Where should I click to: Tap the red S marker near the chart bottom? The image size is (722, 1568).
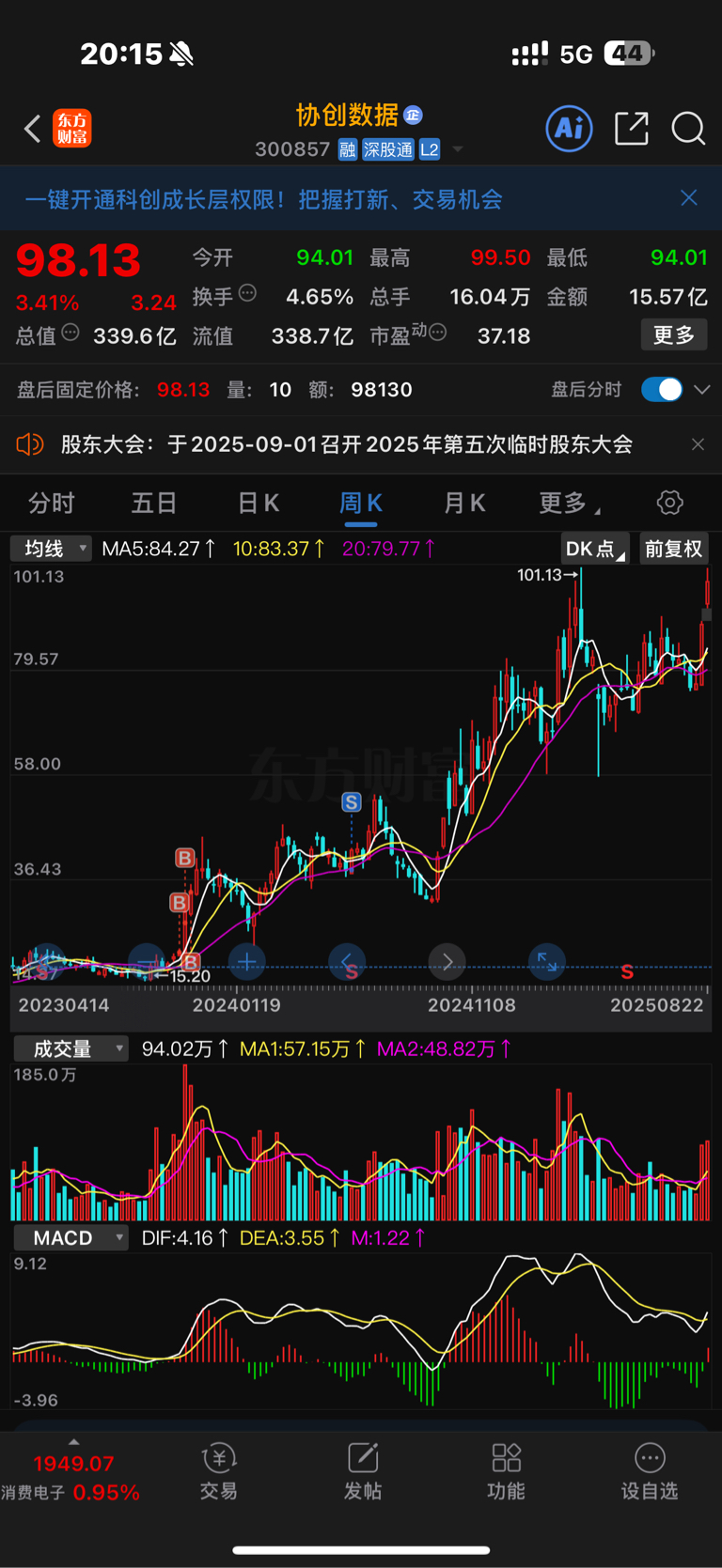tap(627, 972)
